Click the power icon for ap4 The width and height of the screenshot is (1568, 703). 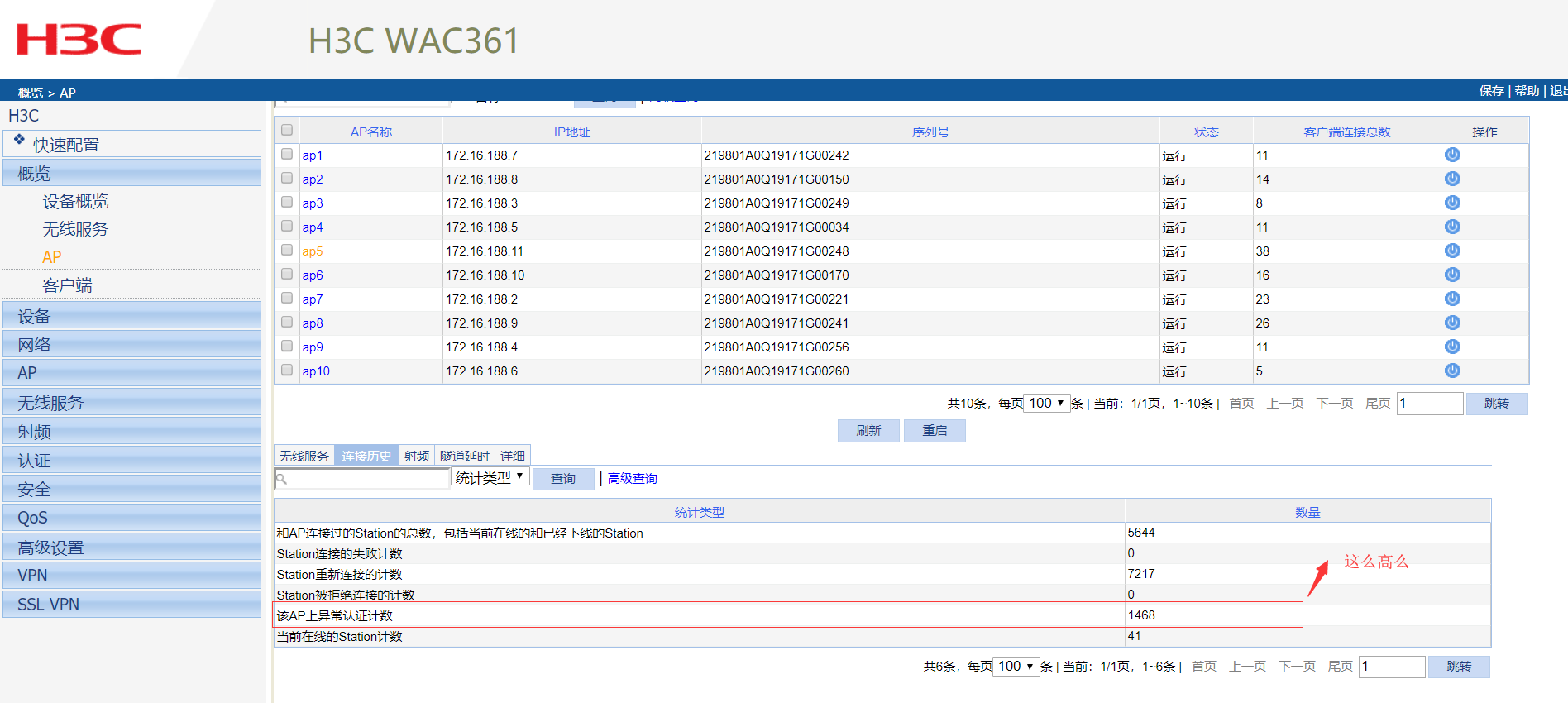point(1452,227)
